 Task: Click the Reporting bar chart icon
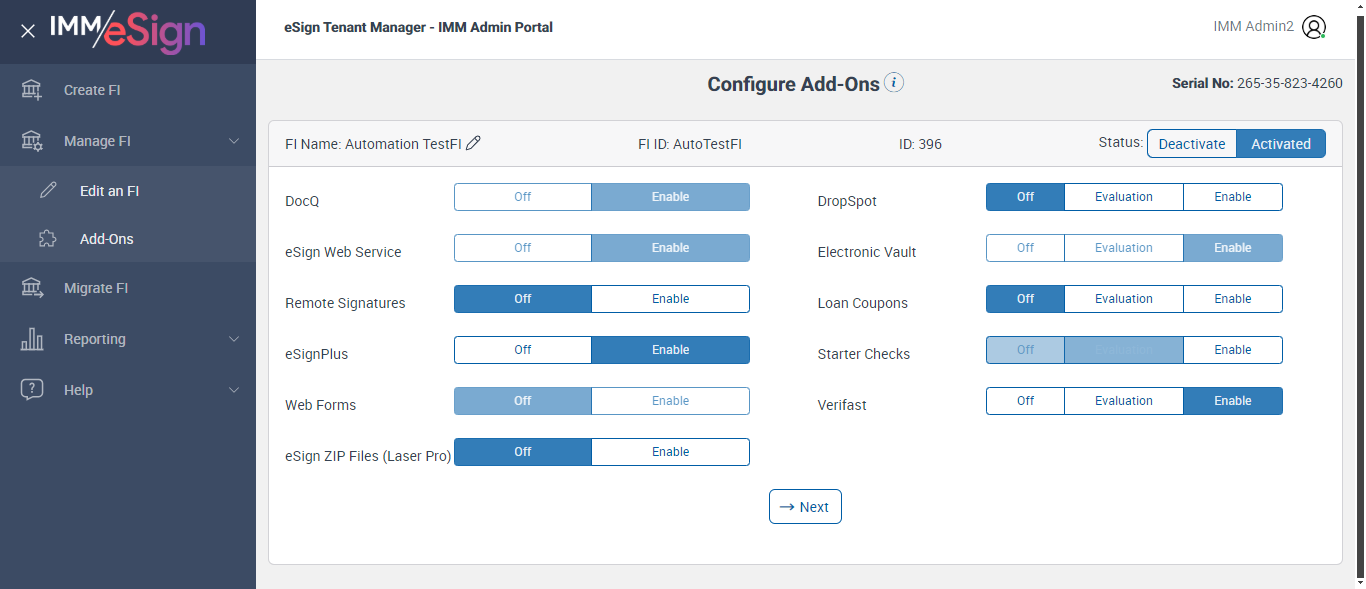click(32, 339)
